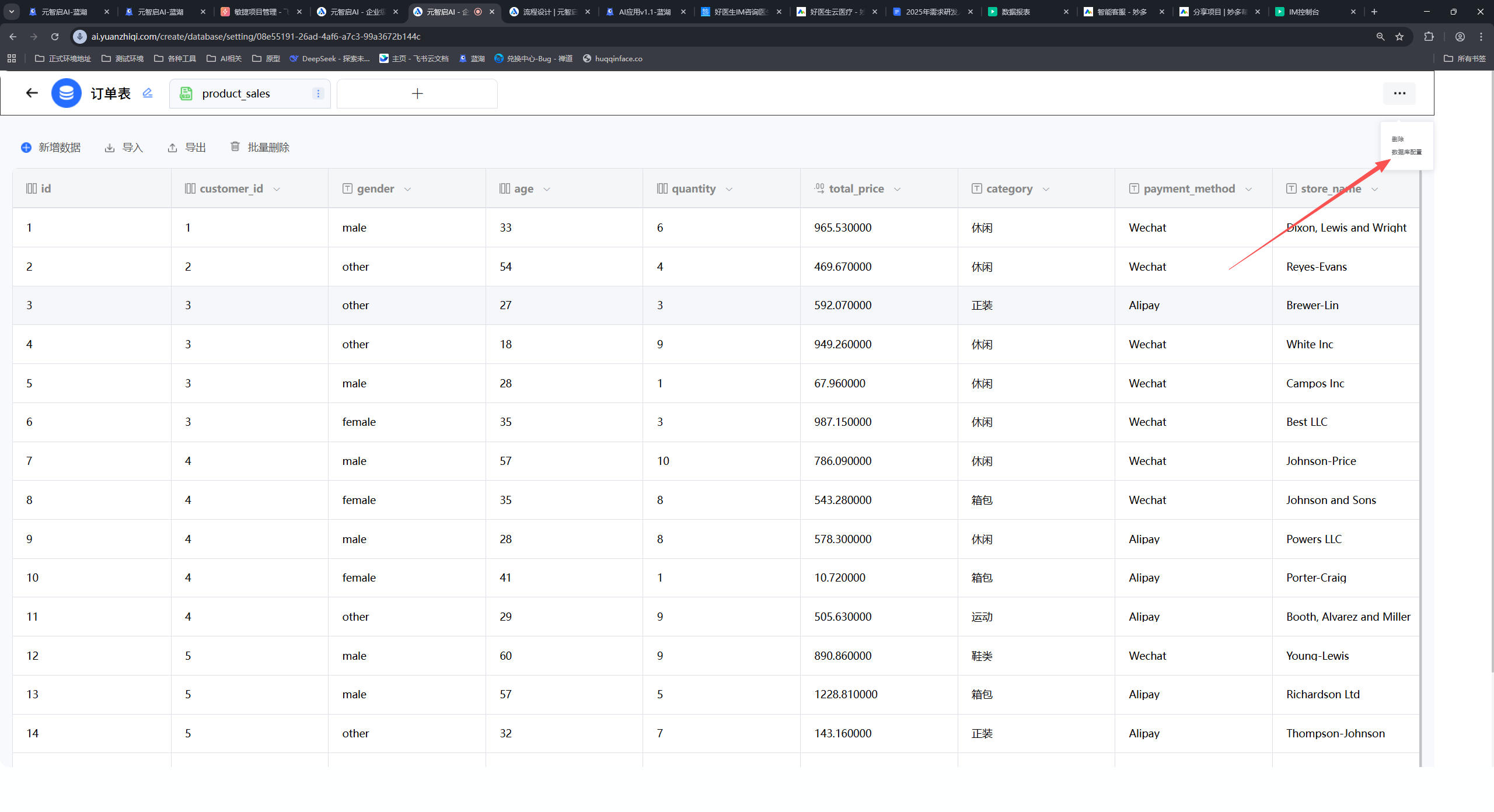Open the payment_method column header chevron
The height and width of the screenshot is (812, 1494).
click(x=1248, y=189)
